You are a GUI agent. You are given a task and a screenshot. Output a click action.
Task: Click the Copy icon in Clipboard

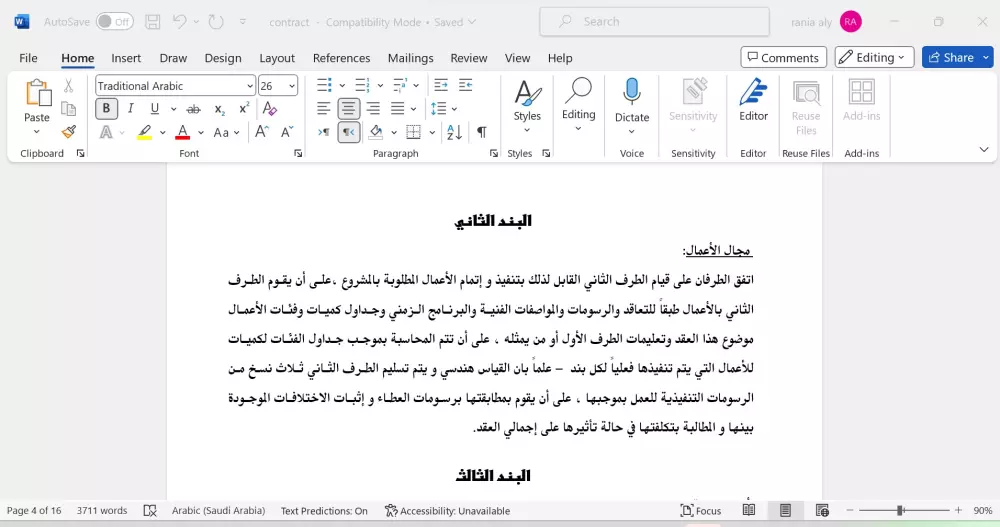(68, 109)
